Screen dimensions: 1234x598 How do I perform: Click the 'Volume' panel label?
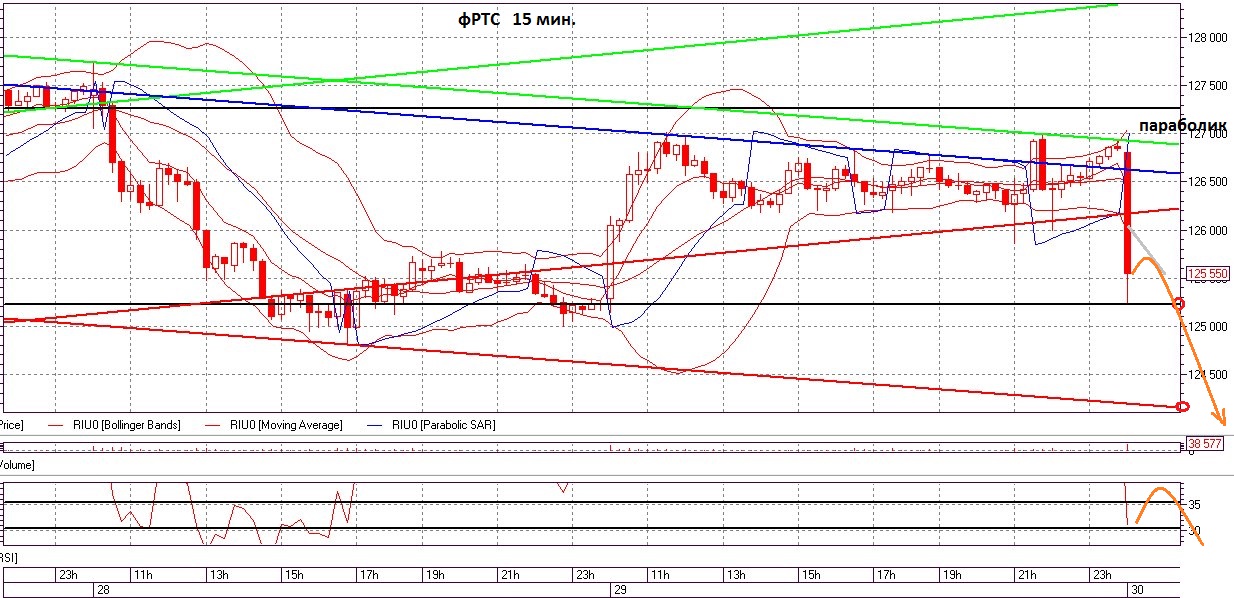pyautogui.click(x=17, y=465)
